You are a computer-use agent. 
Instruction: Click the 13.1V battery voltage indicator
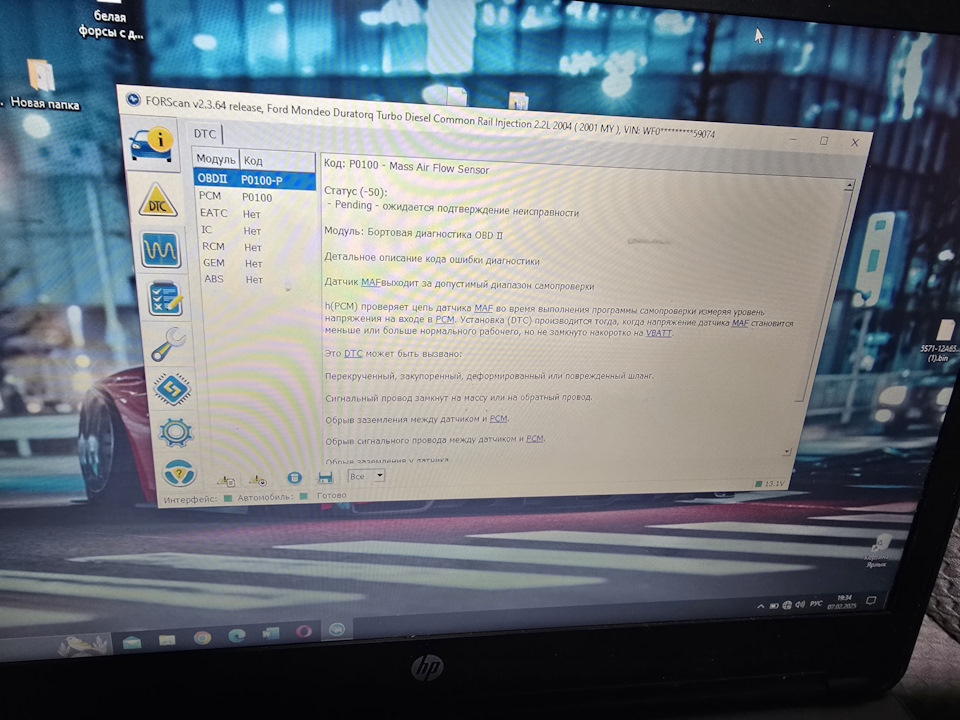pyautogui.click(x=770, y=484)
